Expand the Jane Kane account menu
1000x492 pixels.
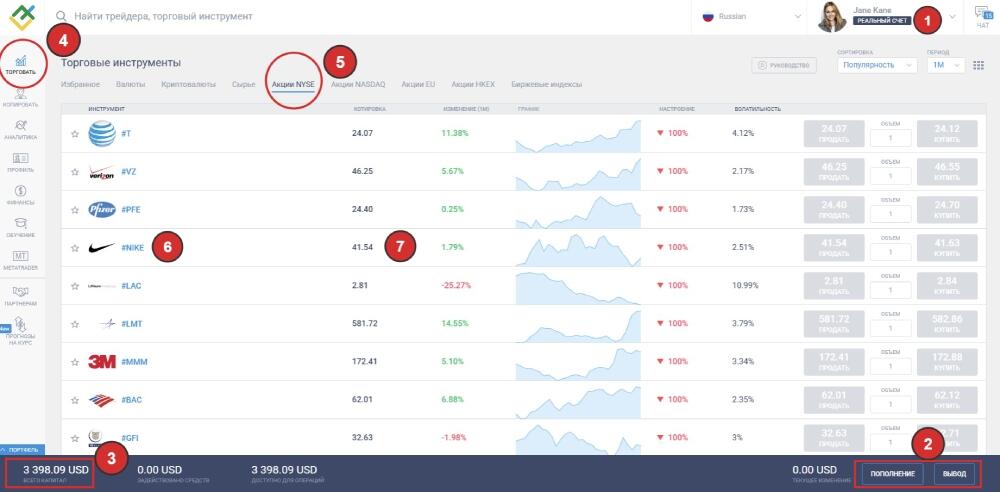pos(953,17)
